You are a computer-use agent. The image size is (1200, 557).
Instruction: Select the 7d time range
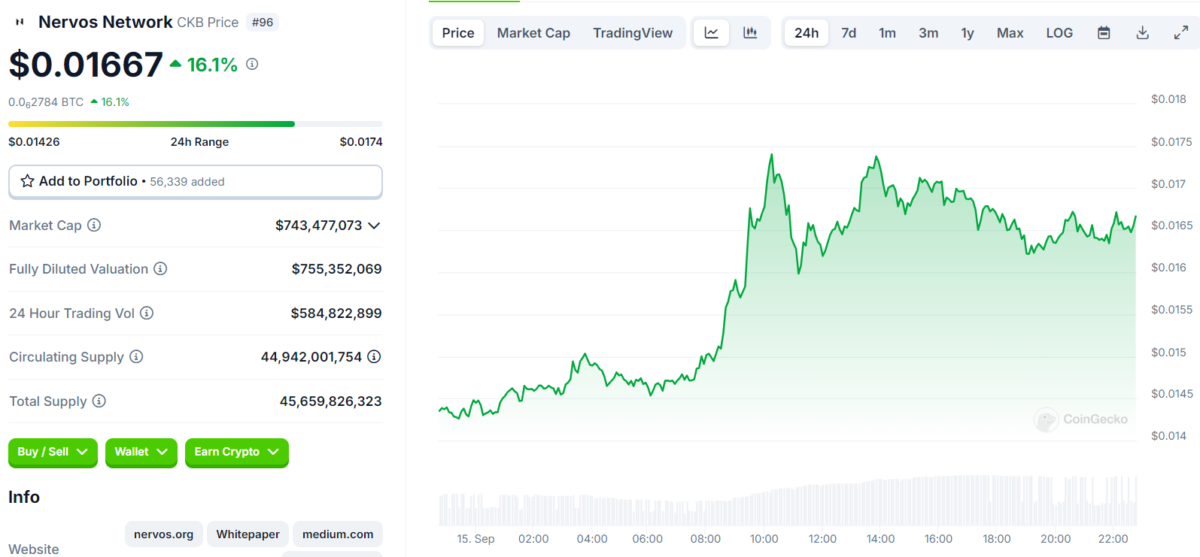tap(848, 33)
